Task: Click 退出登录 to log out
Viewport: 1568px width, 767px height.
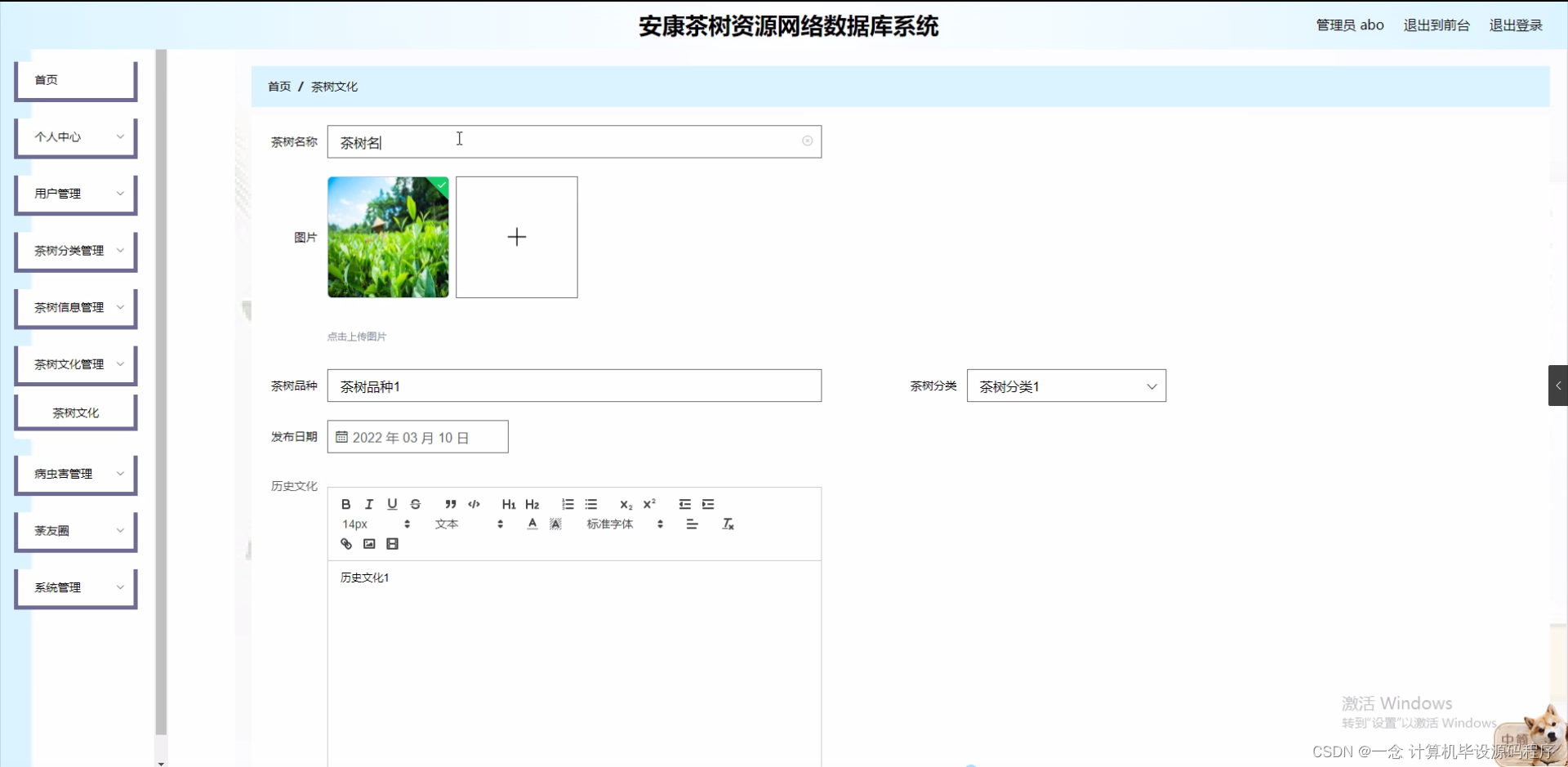Action: [1516, 25]
